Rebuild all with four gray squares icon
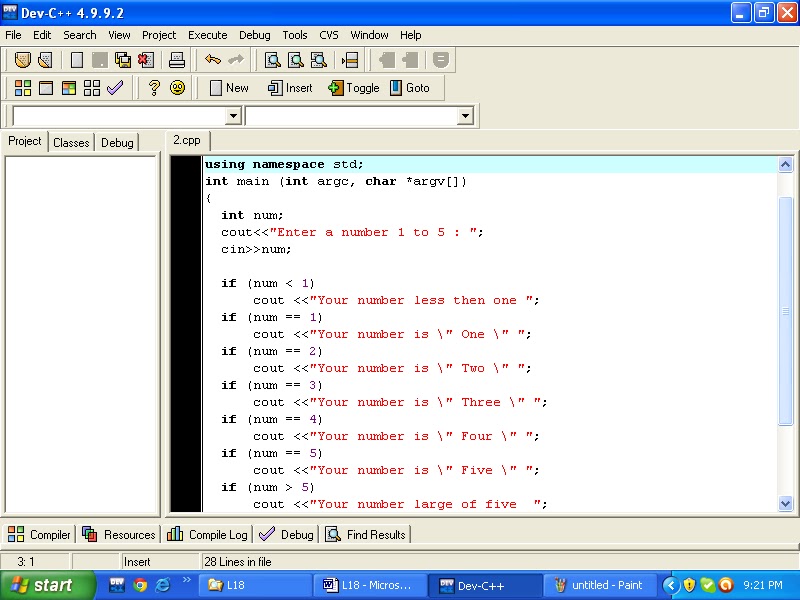800x600 pixels. [92, 88]
